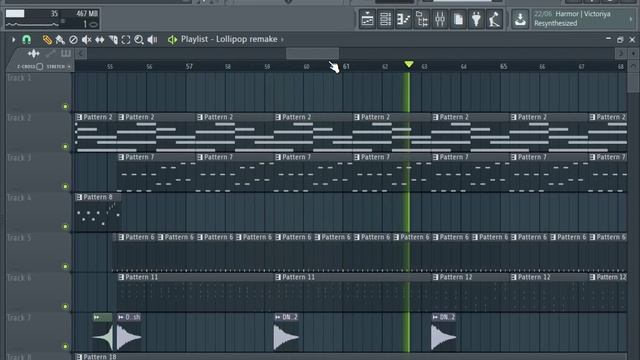Open the Channel rack view
The image size is (640, 360).
(x=385, y=19)
